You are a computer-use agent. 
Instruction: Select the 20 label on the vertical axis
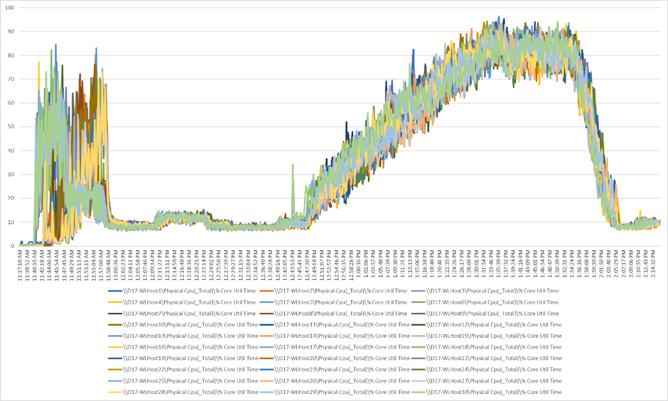11,198
